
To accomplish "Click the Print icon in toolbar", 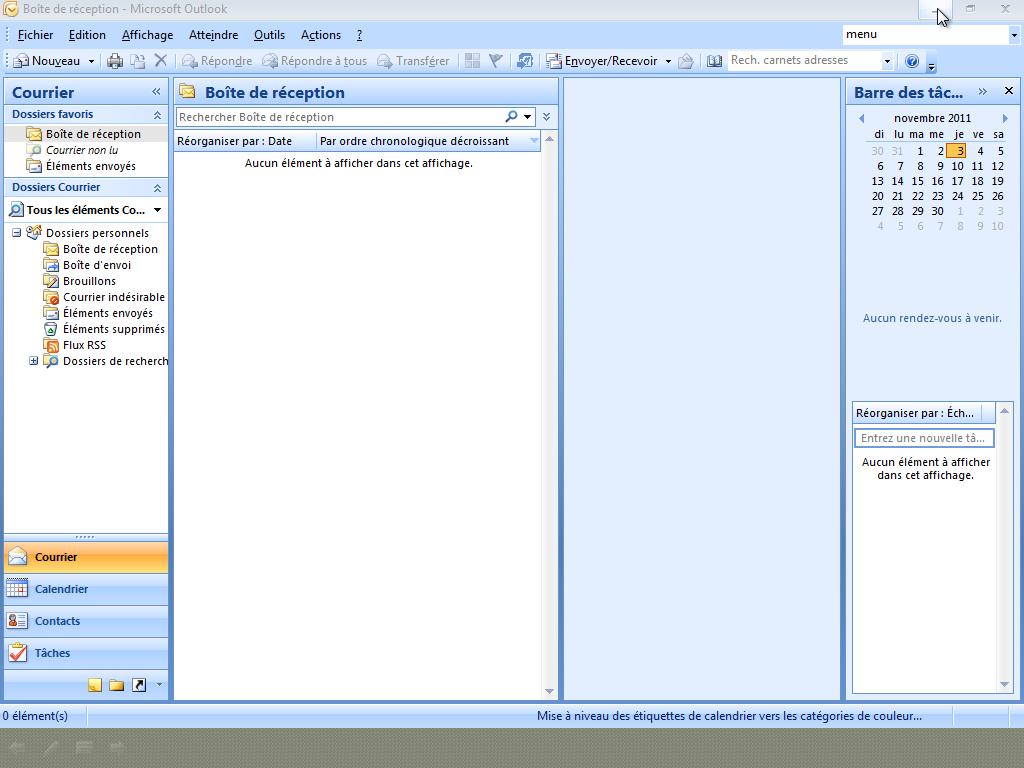I will coord(115,61).
